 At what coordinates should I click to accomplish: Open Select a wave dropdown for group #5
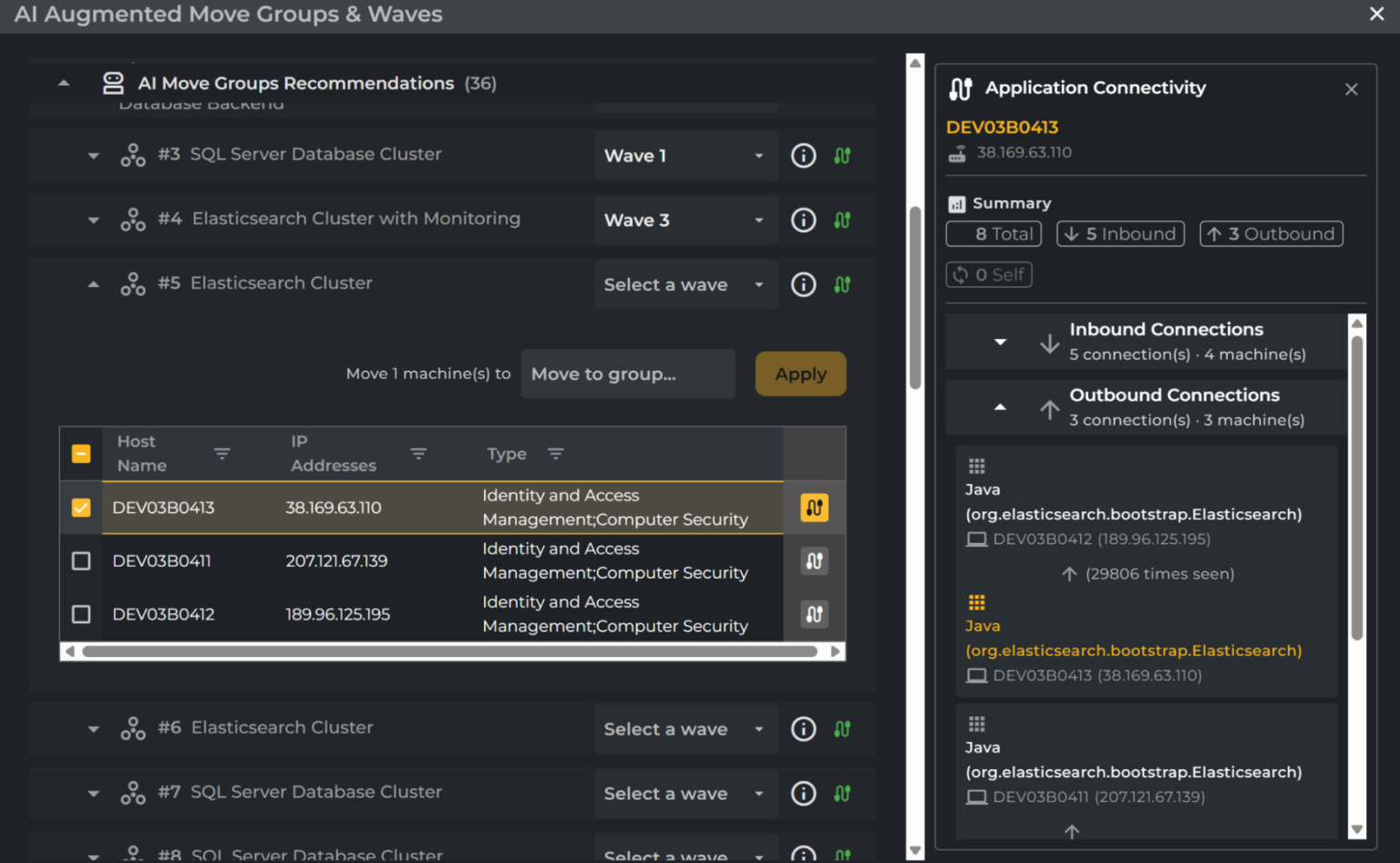click(685, 284)
